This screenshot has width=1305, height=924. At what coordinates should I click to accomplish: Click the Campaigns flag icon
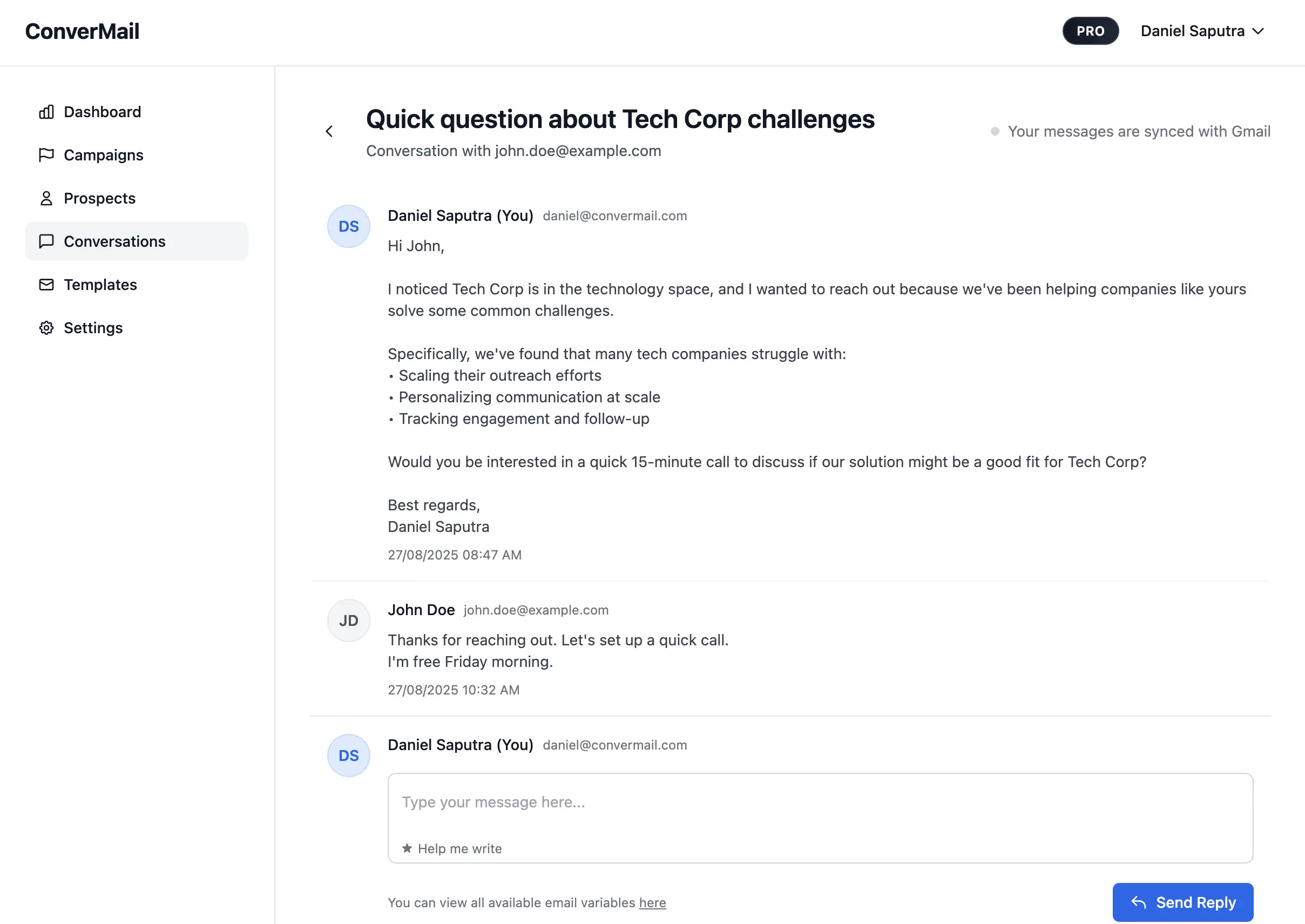[46, 155]
